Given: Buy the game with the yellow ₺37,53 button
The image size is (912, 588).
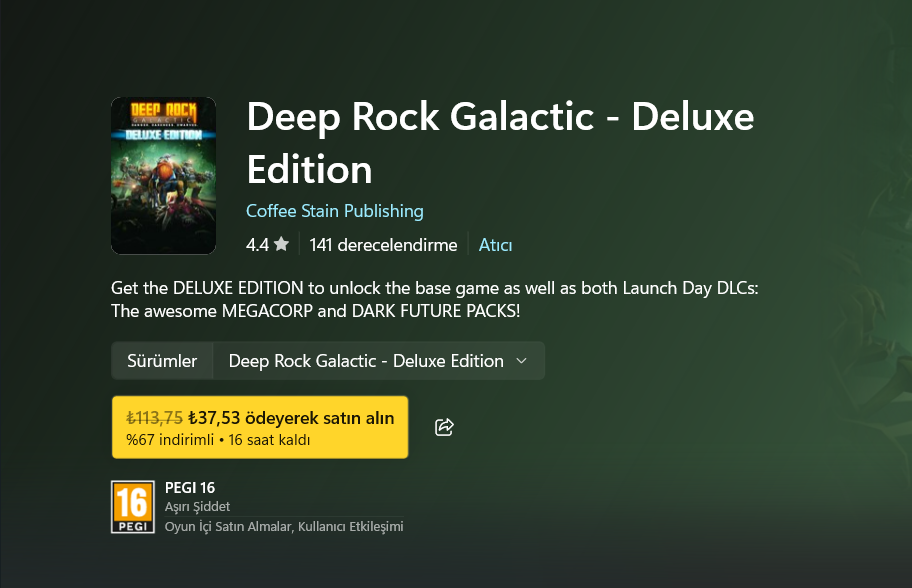Looking at the screenshot, I should coord(260,427).
